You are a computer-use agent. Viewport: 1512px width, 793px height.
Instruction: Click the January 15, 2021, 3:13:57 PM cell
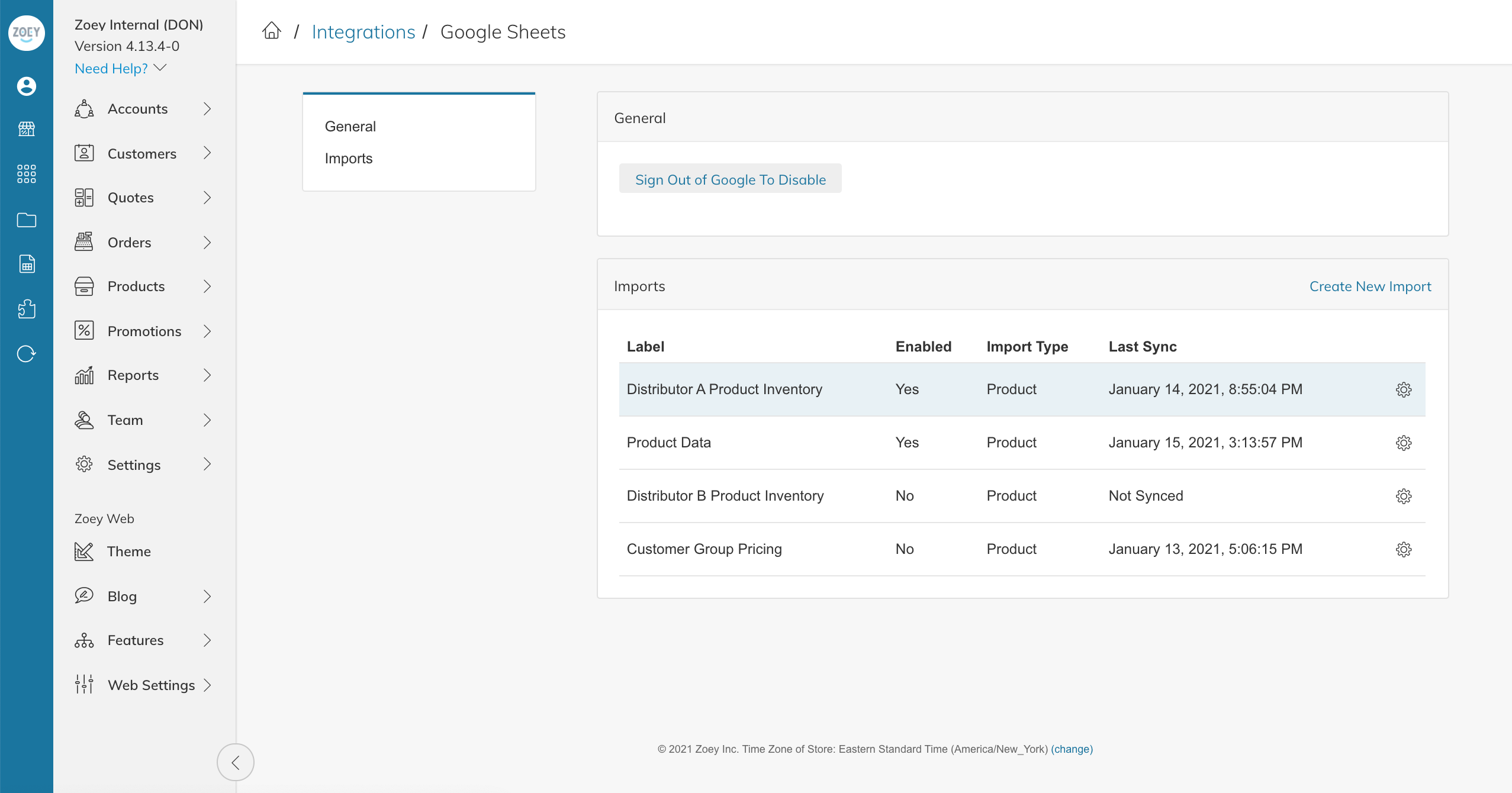tap(1205, 443)
